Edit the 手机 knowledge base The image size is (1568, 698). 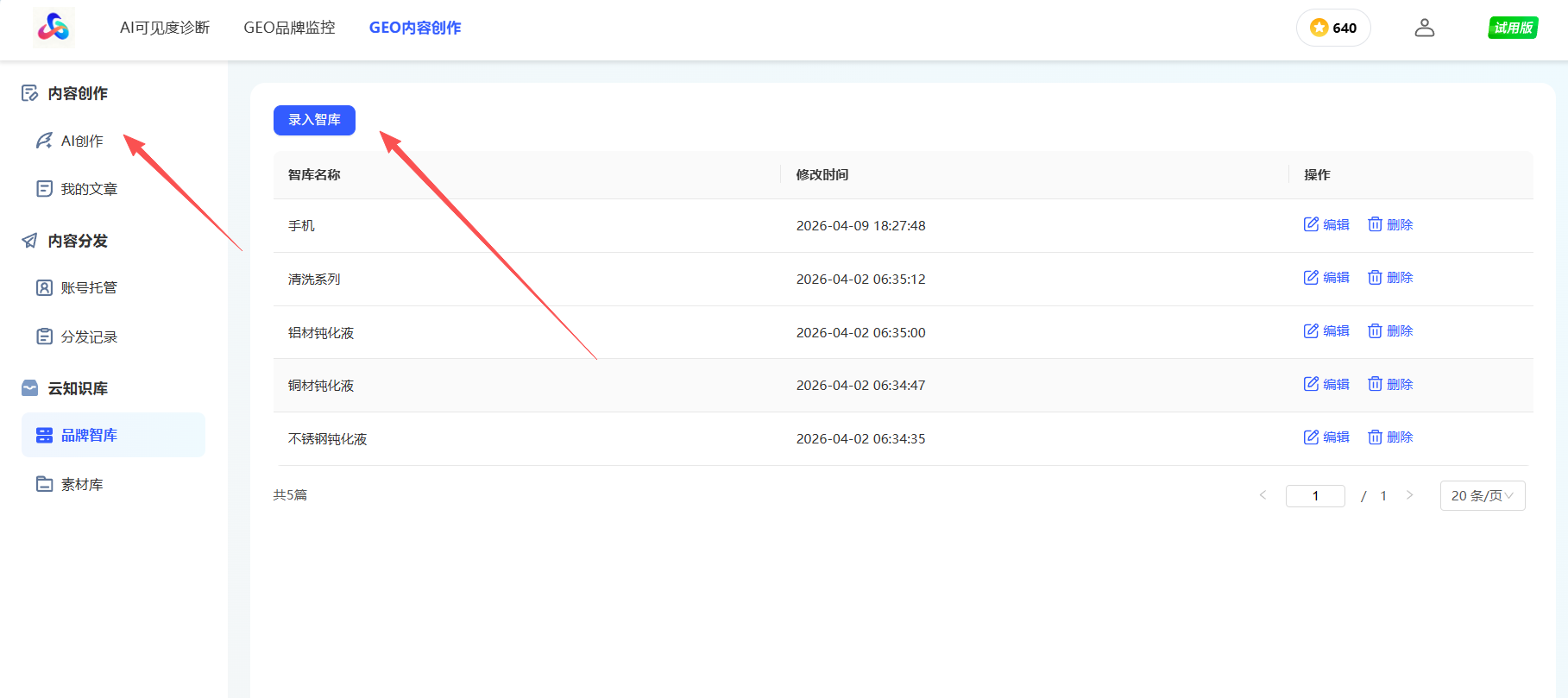1326,224
